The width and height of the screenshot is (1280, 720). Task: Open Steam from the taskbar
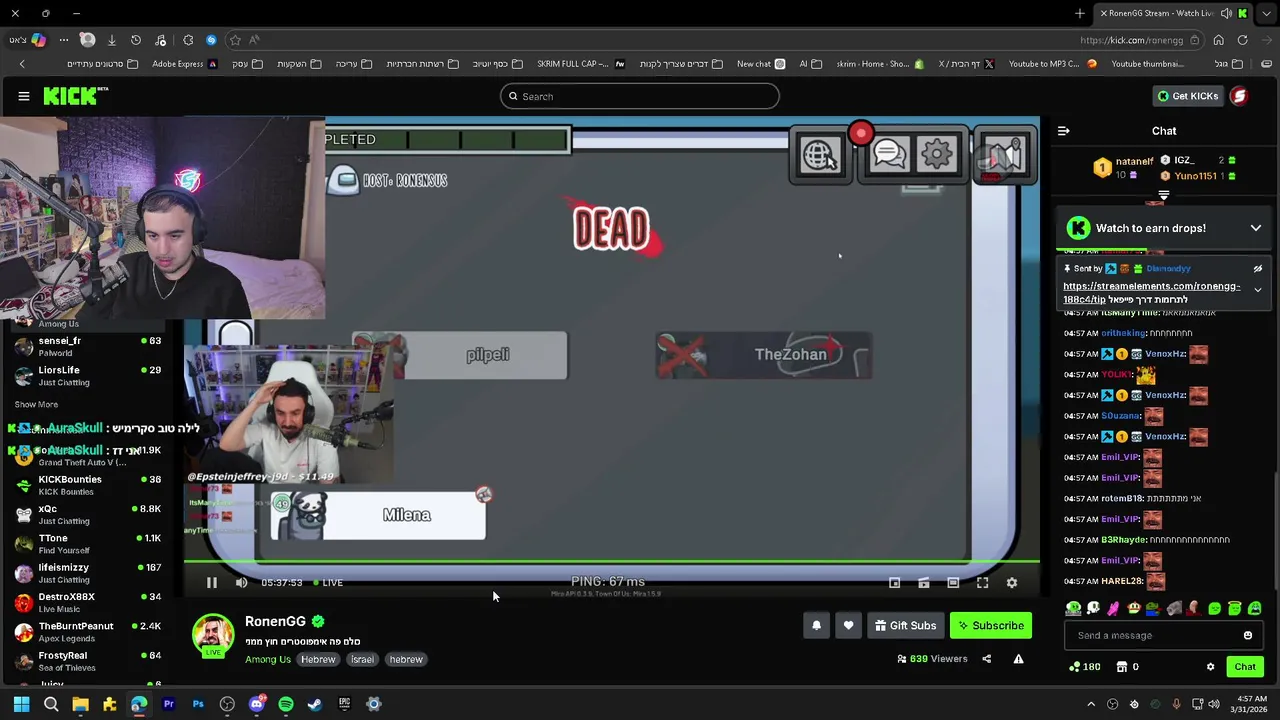click(x=315, y=704)
